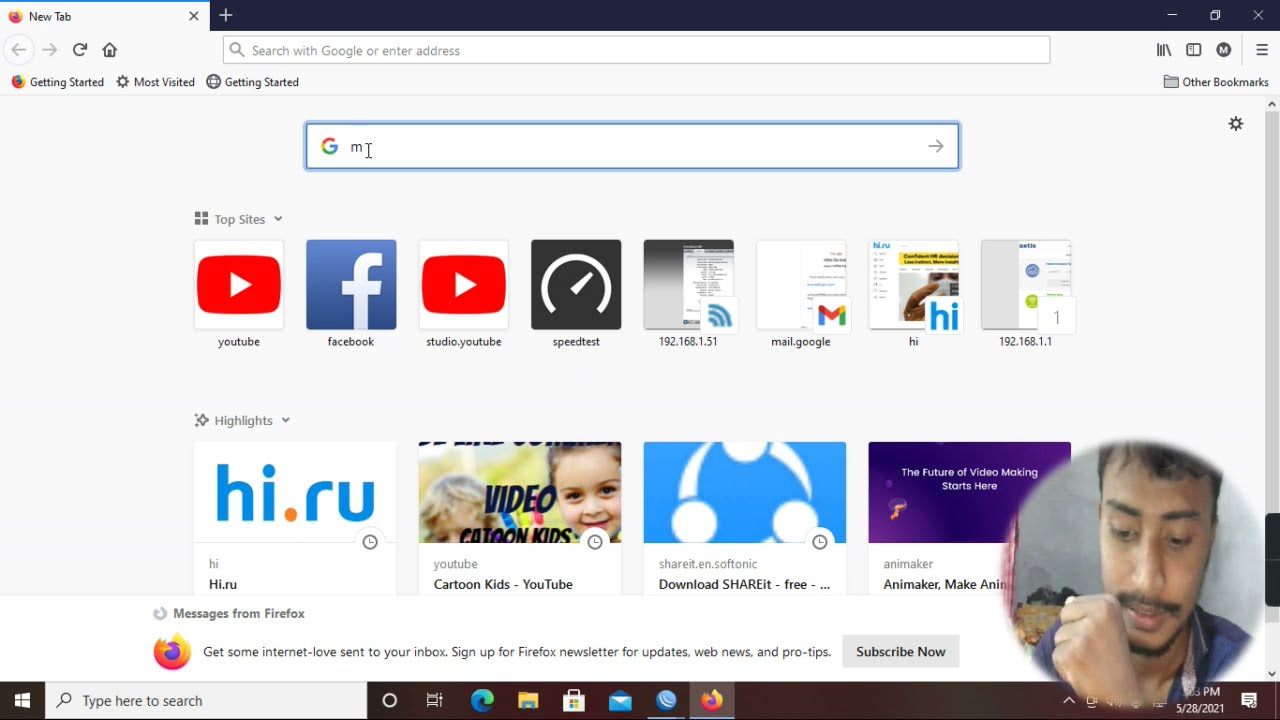Open first Getting Started bookmark
1280x720 pixels.
[x=58, y=82]
